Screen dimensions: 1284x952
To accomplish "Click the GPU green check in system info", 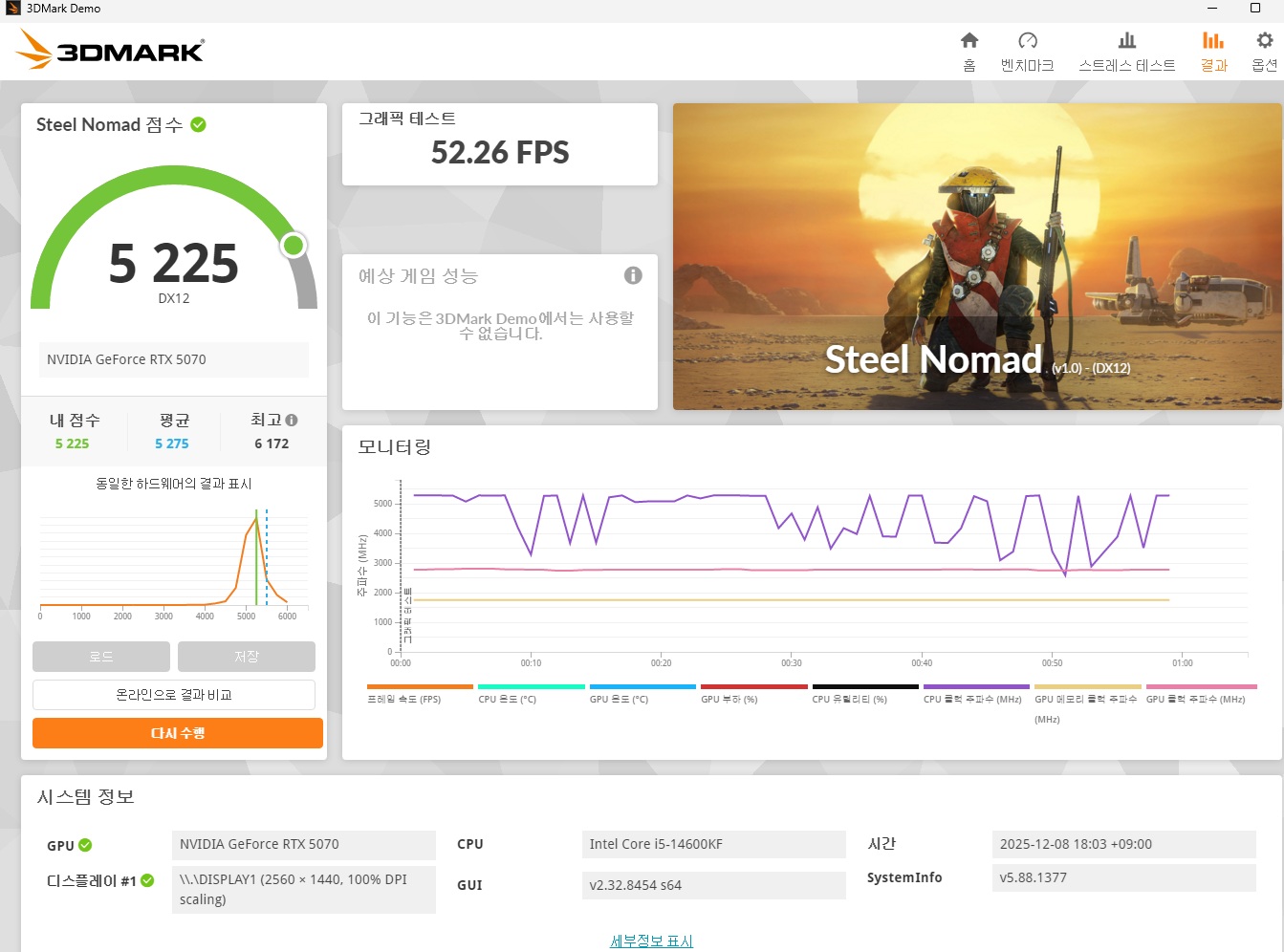I will (85, 845).
